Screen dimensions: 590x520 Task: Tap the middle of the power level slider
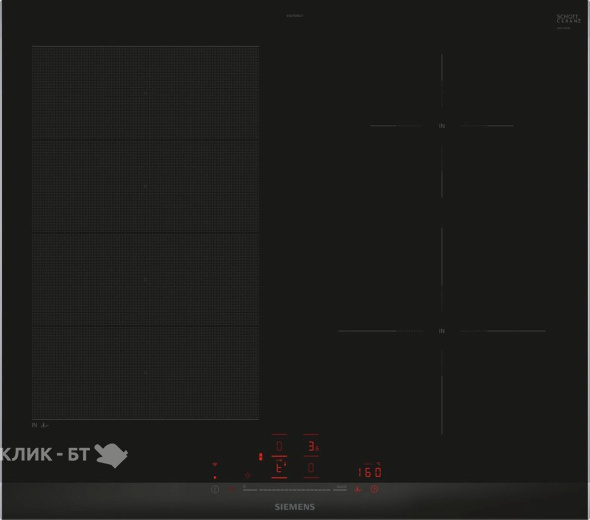[295, 490]
